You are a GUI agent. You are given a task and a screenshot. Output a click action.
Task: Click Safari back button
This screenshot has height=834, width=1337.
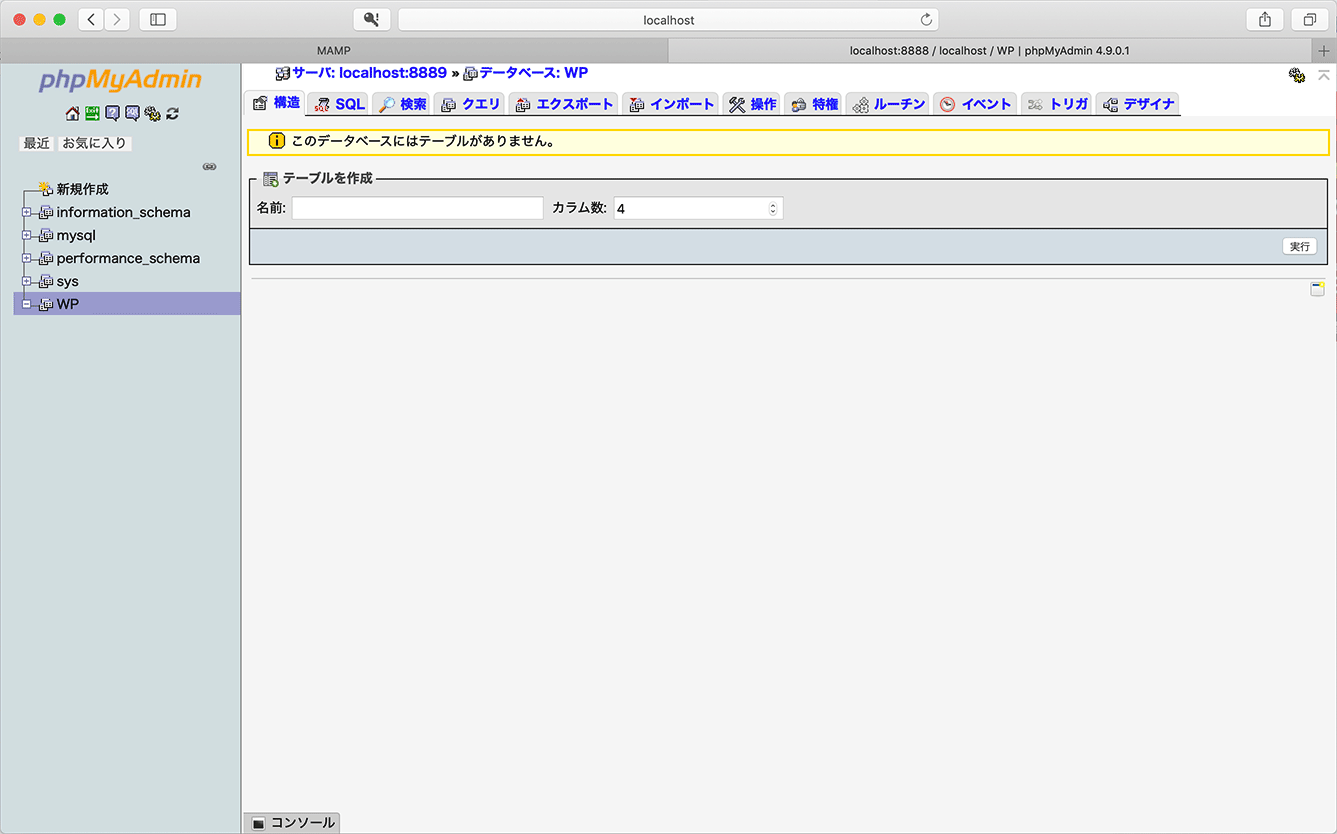91,19
